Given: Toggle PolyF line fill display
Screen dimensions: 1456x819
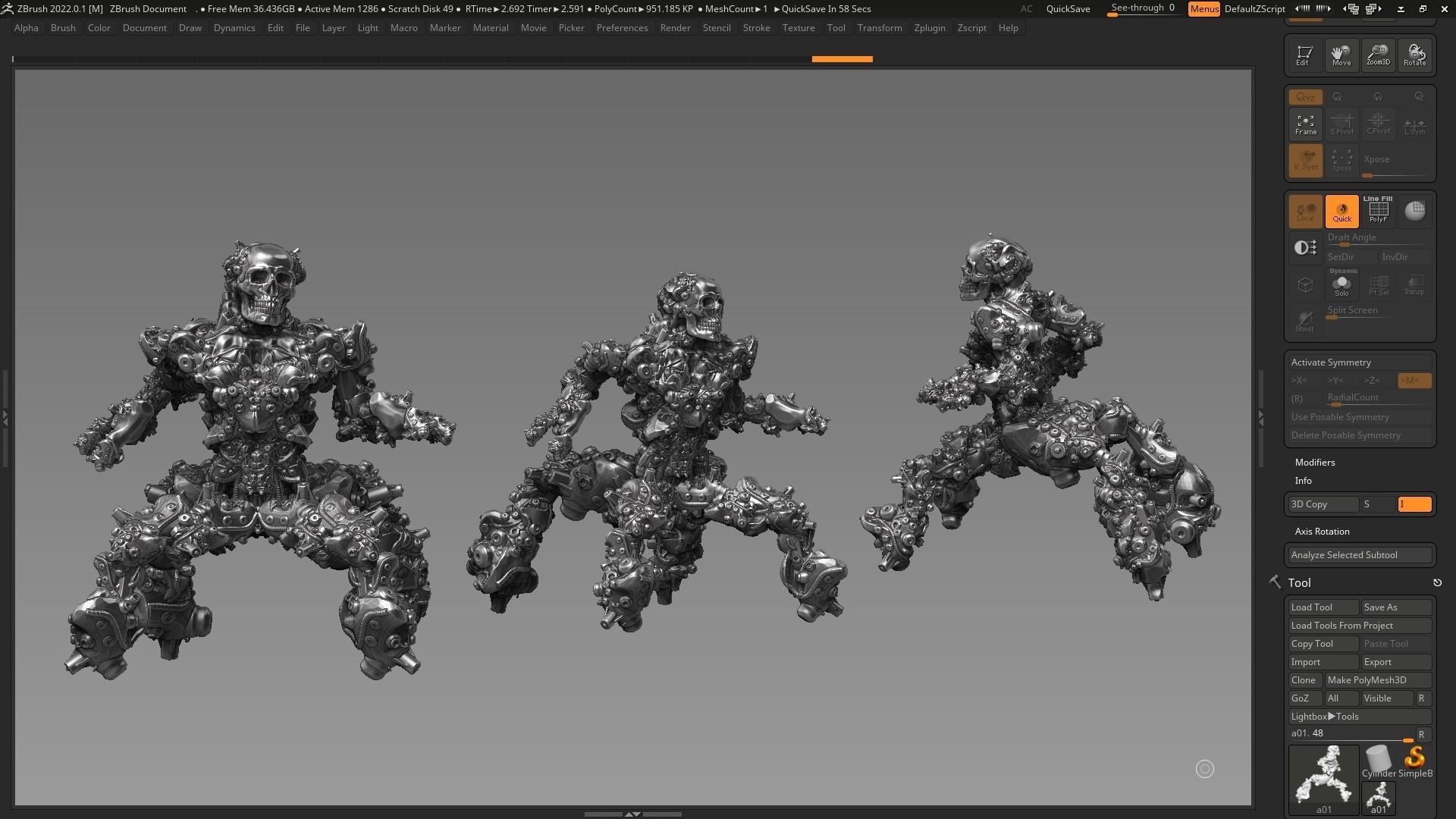Looking at the screenshot, I should click(1378, 211).
